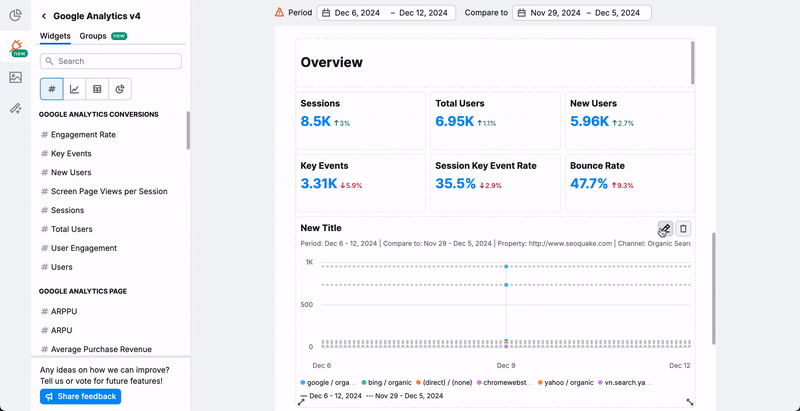The width and height of the screenshot is (800, 411).
Task: Open the image library icon in left rail
Action: click(15, 77)
